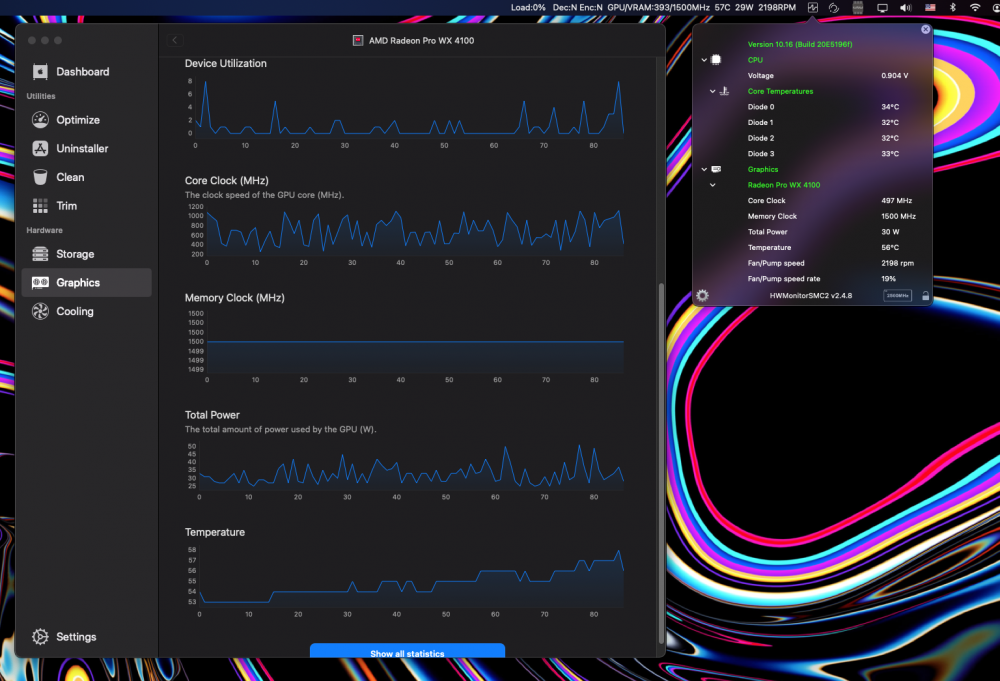Click the Bluetooth menu bar icon

[953, 8]
